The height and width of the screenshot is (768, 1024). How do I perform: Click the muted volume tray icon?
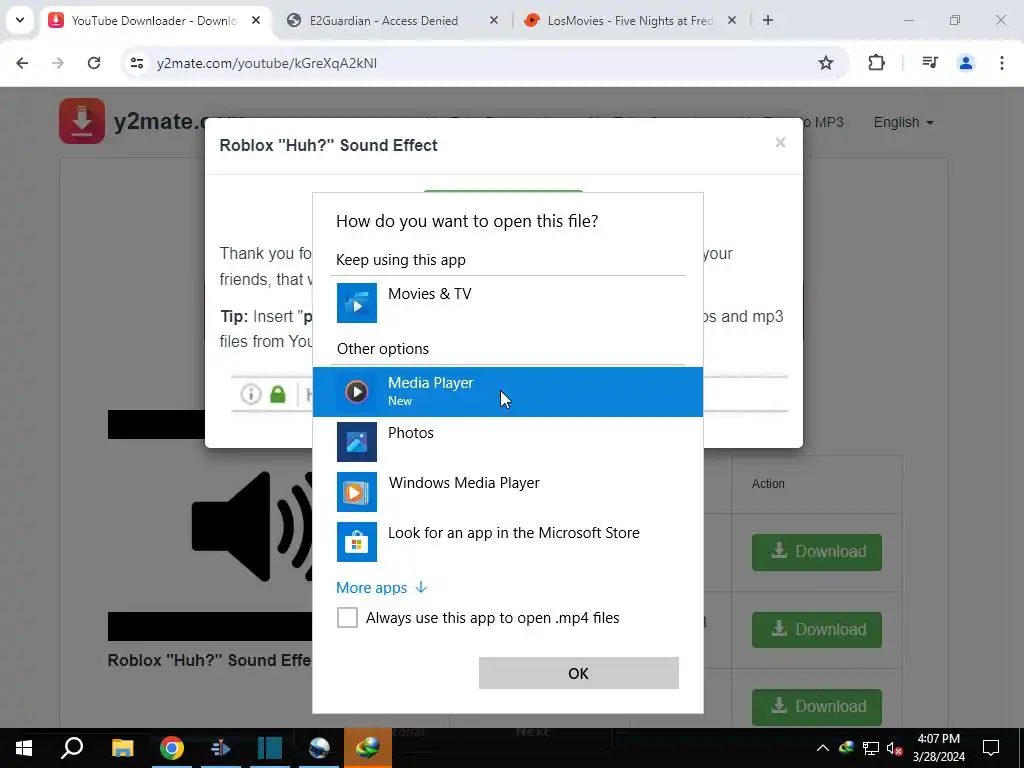point(894,748)
